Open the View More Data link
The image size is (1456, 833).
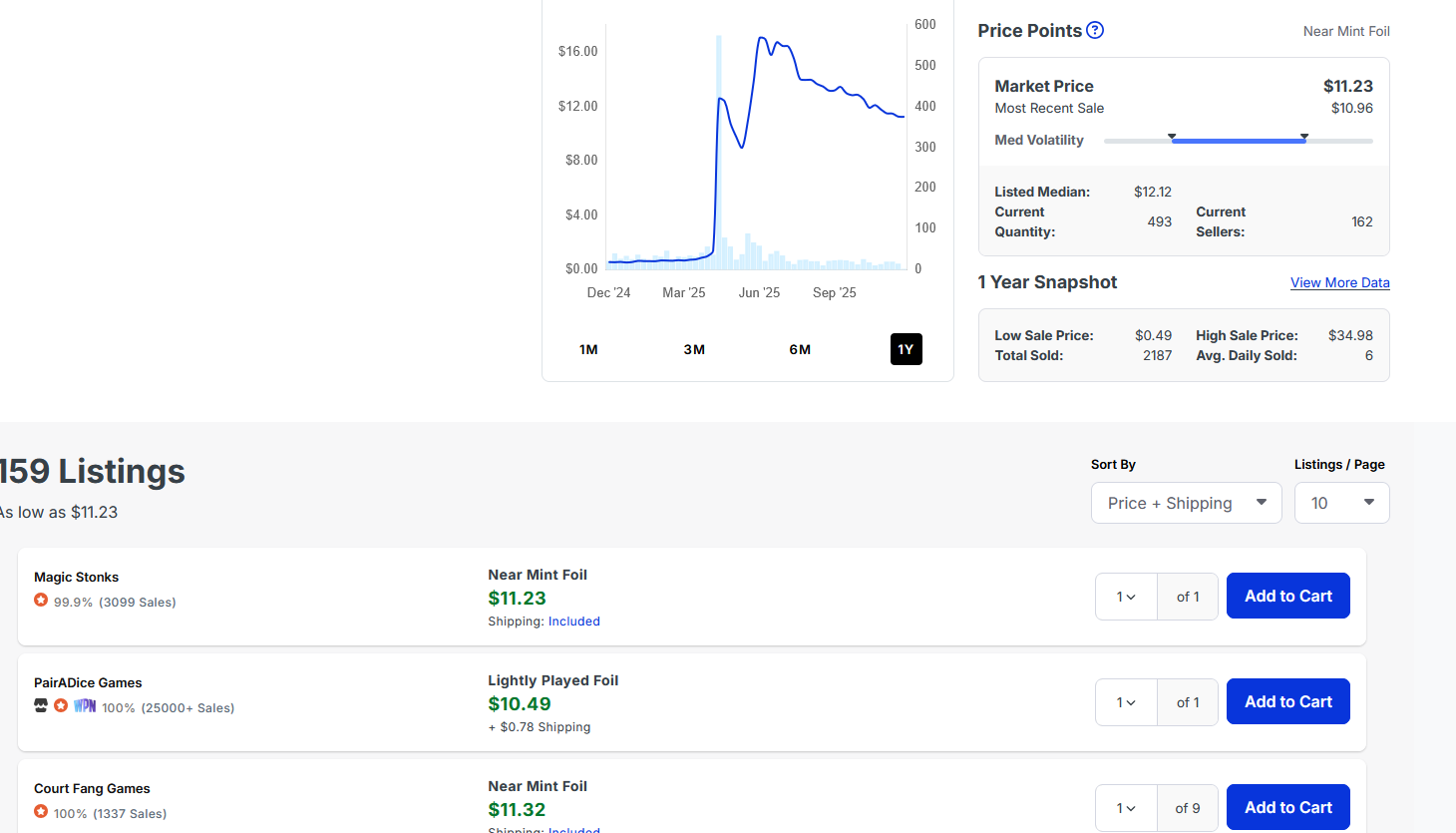[1339, 282]
